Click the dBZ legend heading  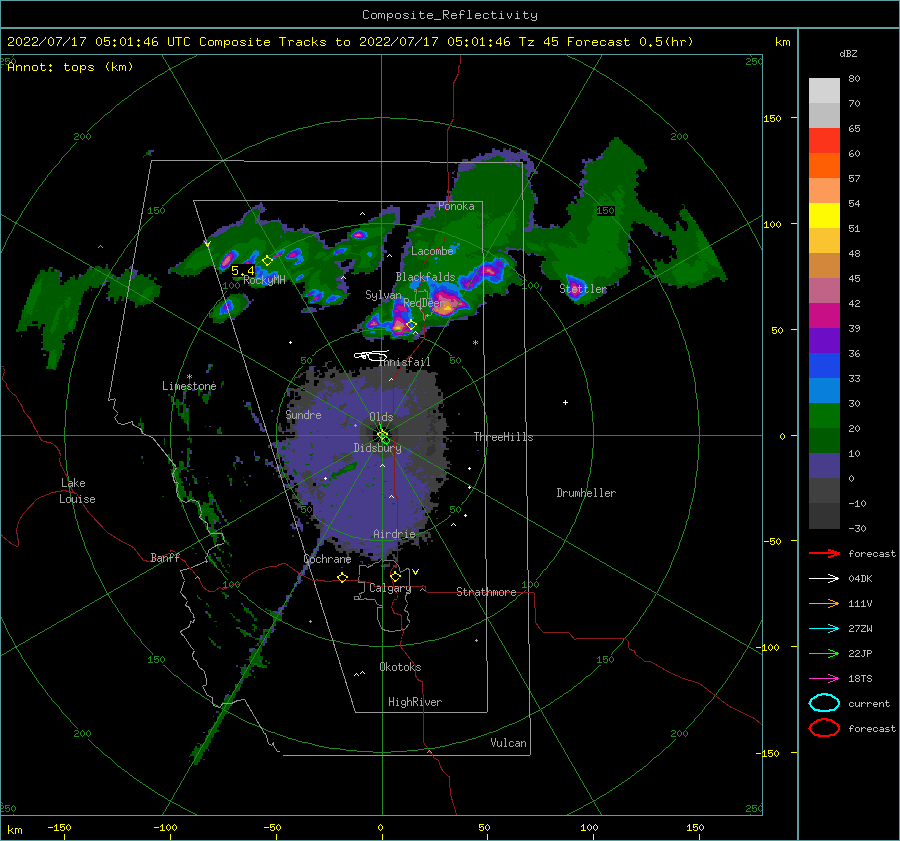click(848, 53)
